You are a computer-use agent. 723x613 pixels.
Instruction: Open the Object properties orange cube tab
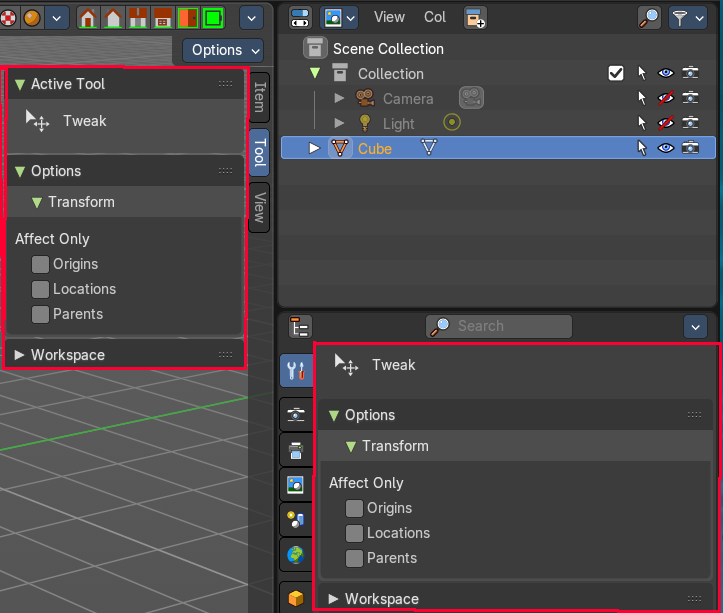pyautogui.click(x=296, y=598)
